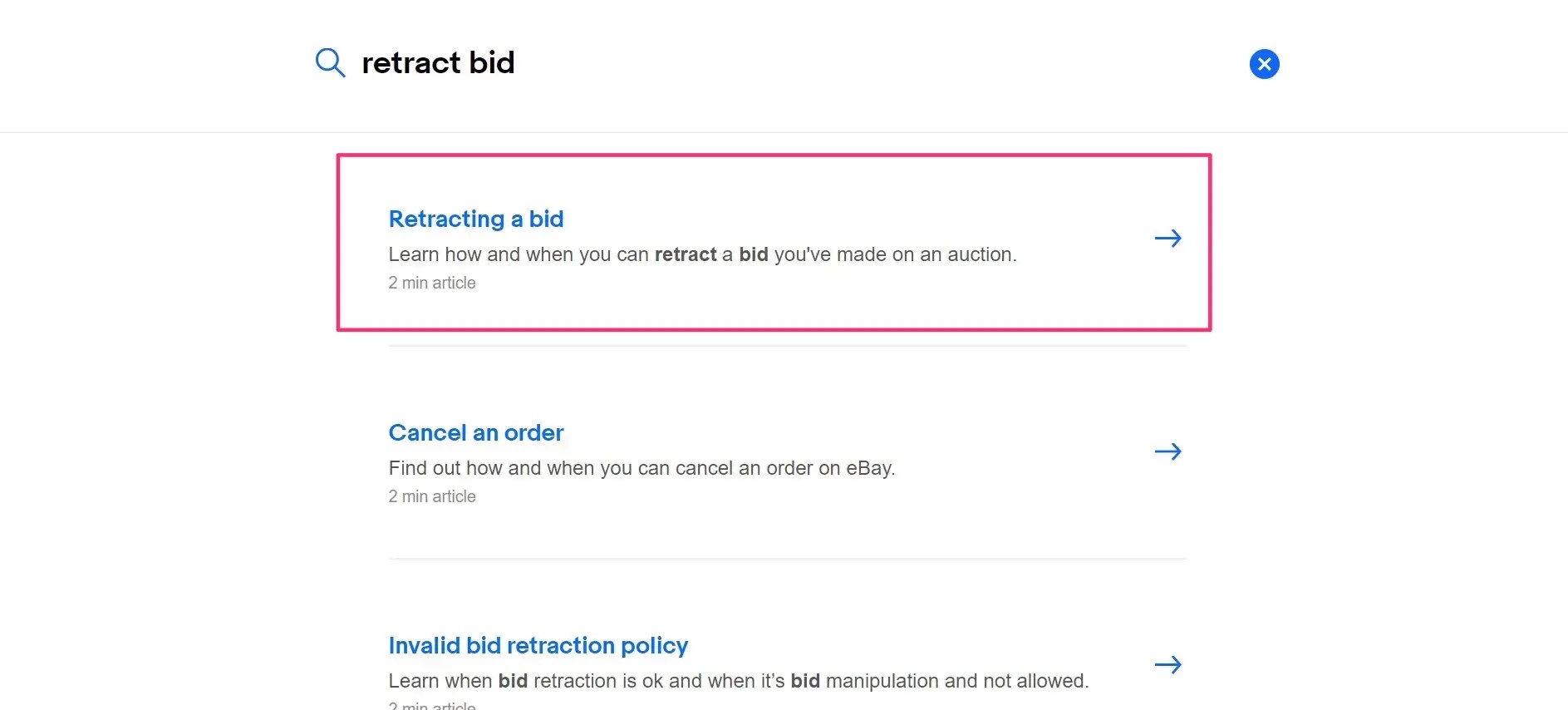1568x710 pixels.
Task: Open the "Retracting a bid" article title
Action: (x=476, y=219)
